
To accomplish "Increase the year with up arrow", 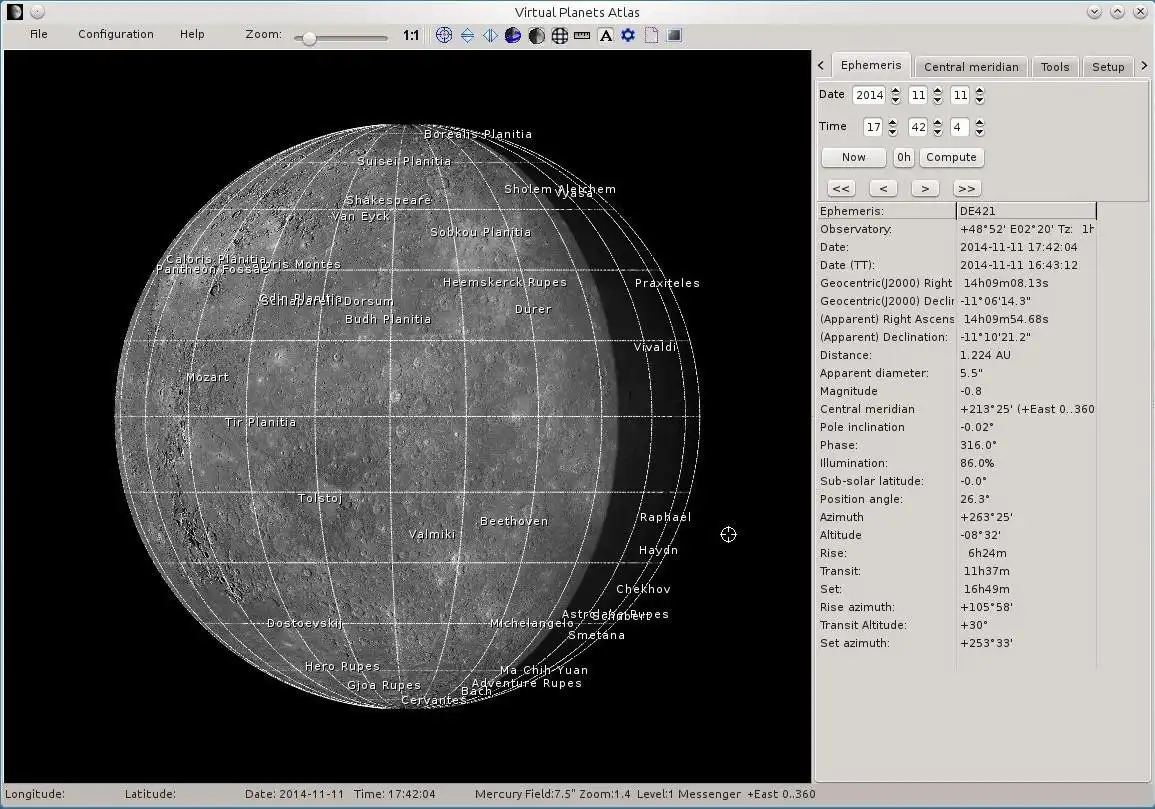I will coord(896,91).
